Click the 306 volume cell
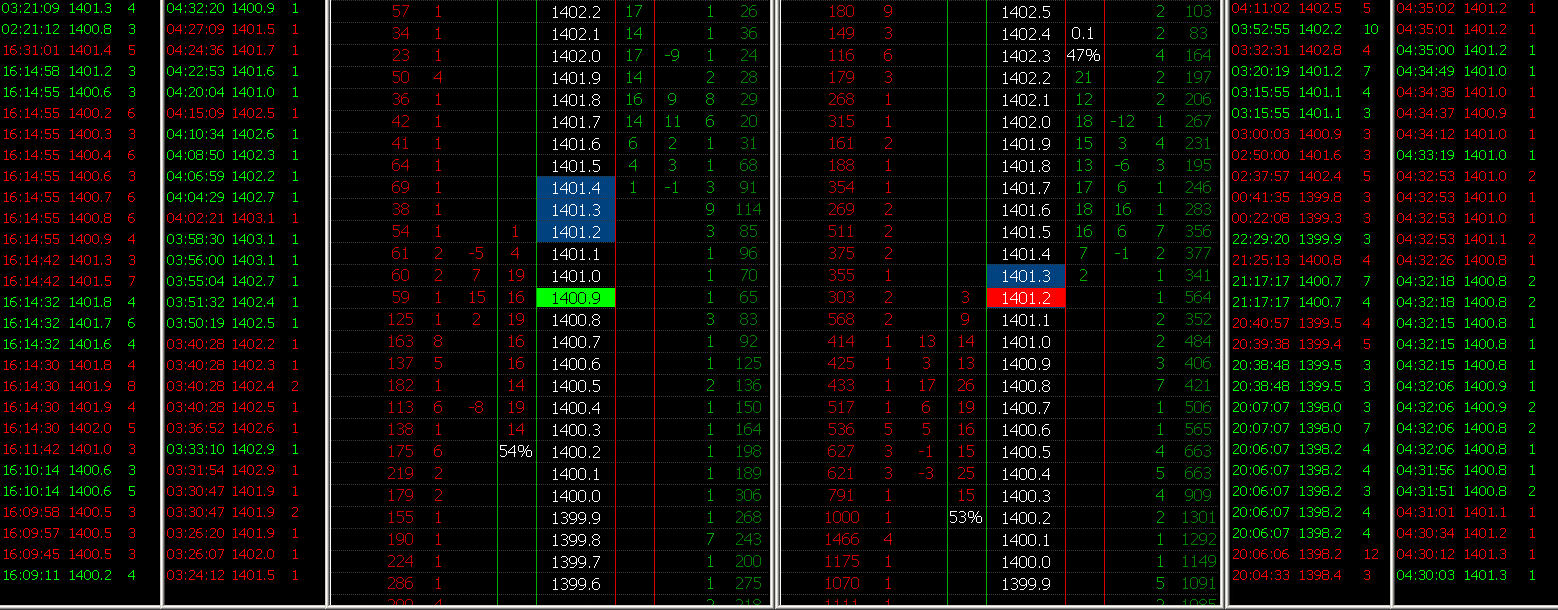 746,495
